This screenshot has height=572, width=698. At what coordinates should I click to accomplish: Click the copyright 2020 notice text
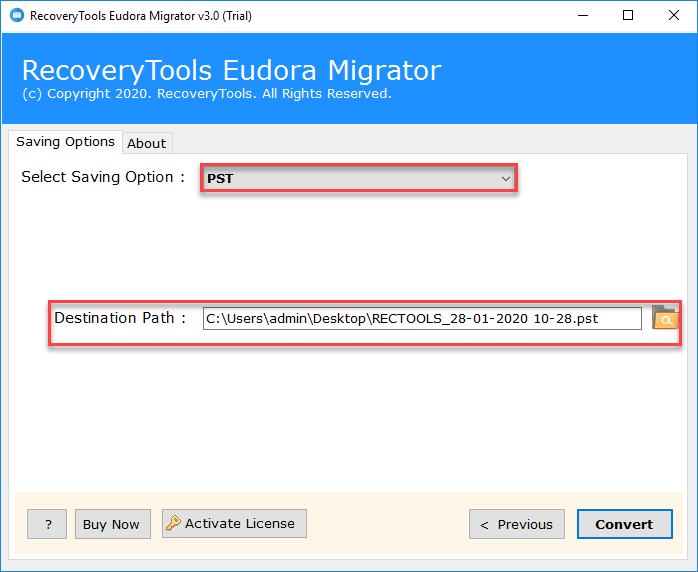[207, 94]
